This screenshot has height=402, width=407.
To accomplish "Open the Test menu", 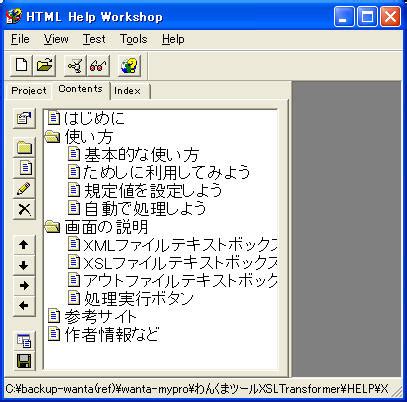I will [94, 39].
